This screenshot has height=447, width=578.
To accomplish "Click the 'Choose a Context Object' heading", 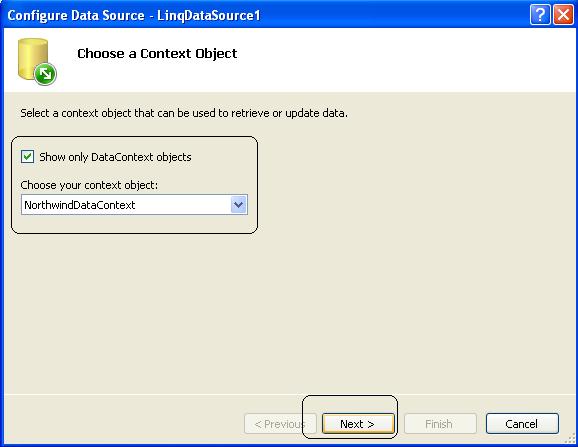I will click(x=157, y=53).
